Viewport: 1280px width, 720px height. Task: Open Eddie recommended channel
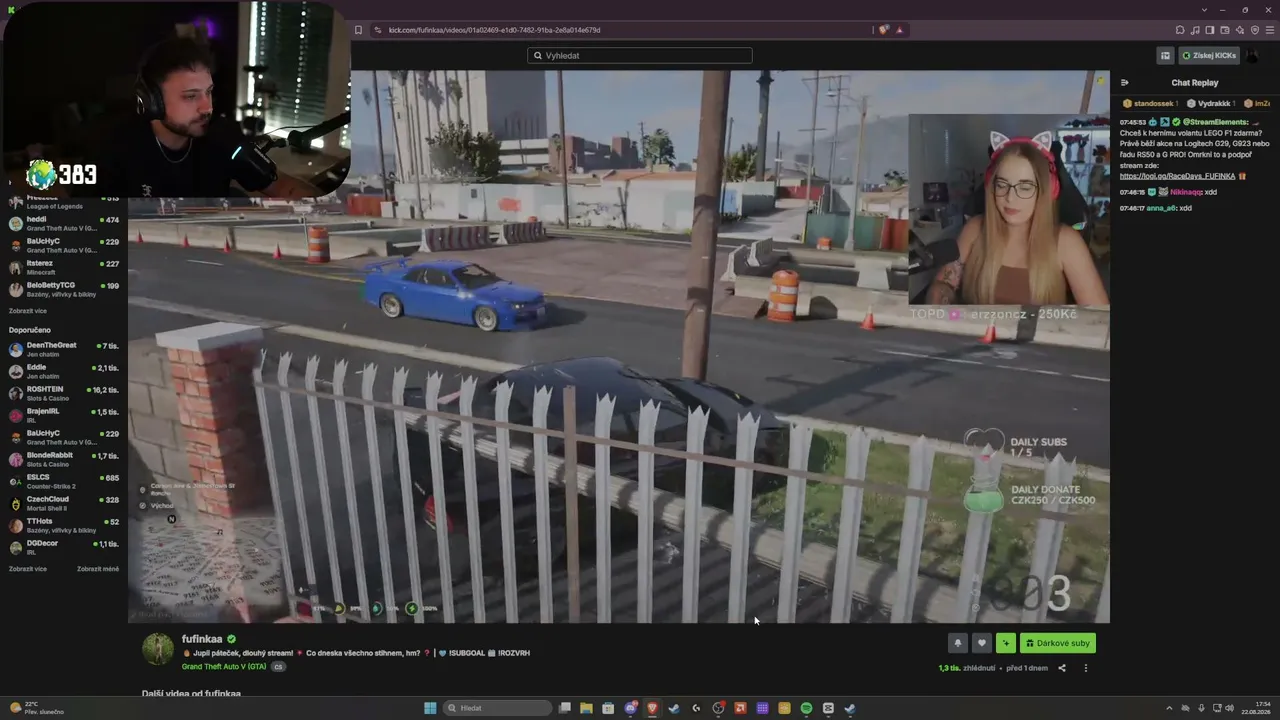coord(64,371)
